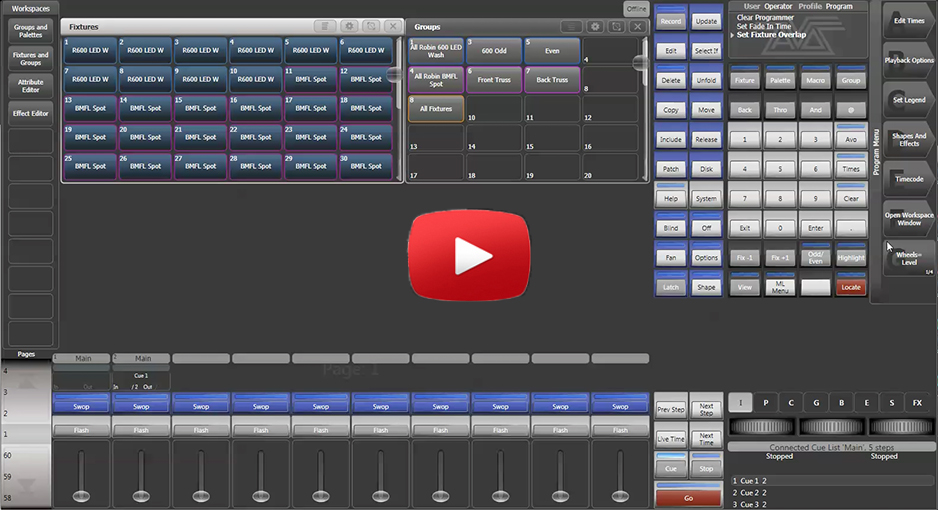Toggle the Blind mode button
Screen dimensions: 938x510
(x=671, y=226)
